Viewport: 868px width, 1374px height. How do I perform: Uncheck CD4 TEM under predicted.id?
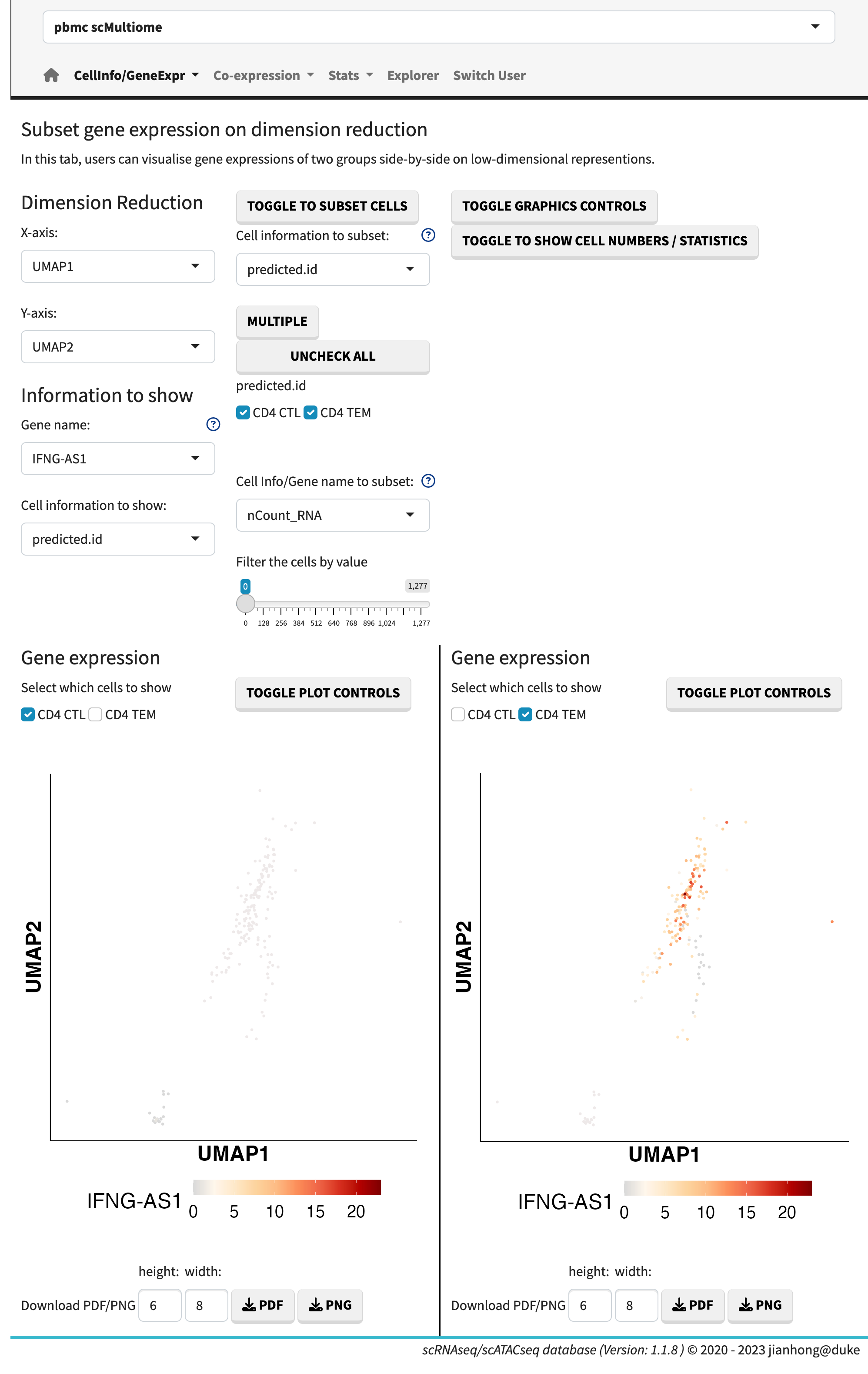click(x=311, y=412)
